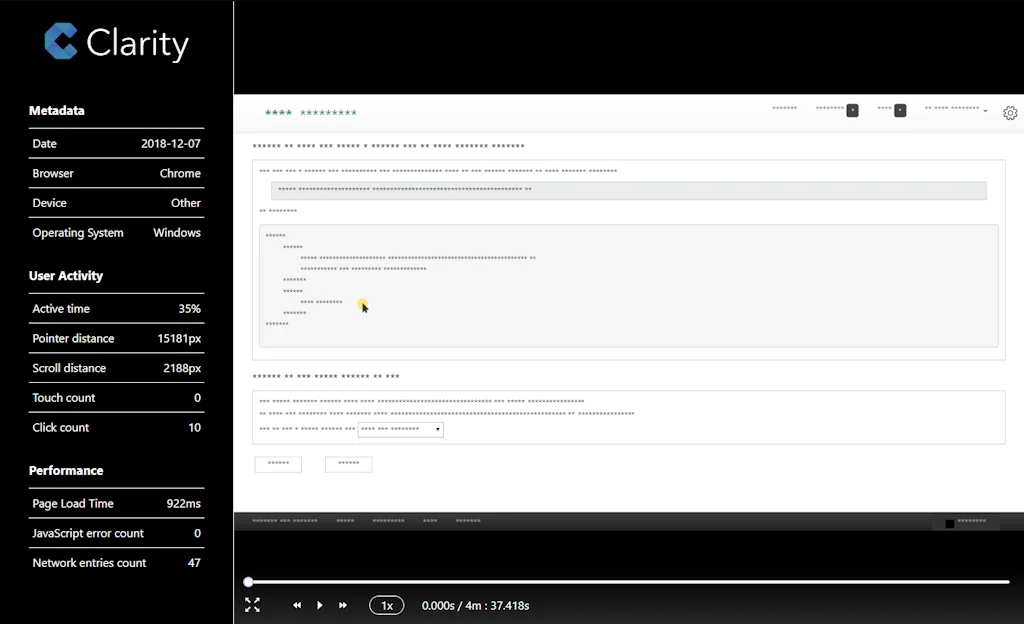
Task: Click midway along the playback timeline slider
Action: point(628,581)
